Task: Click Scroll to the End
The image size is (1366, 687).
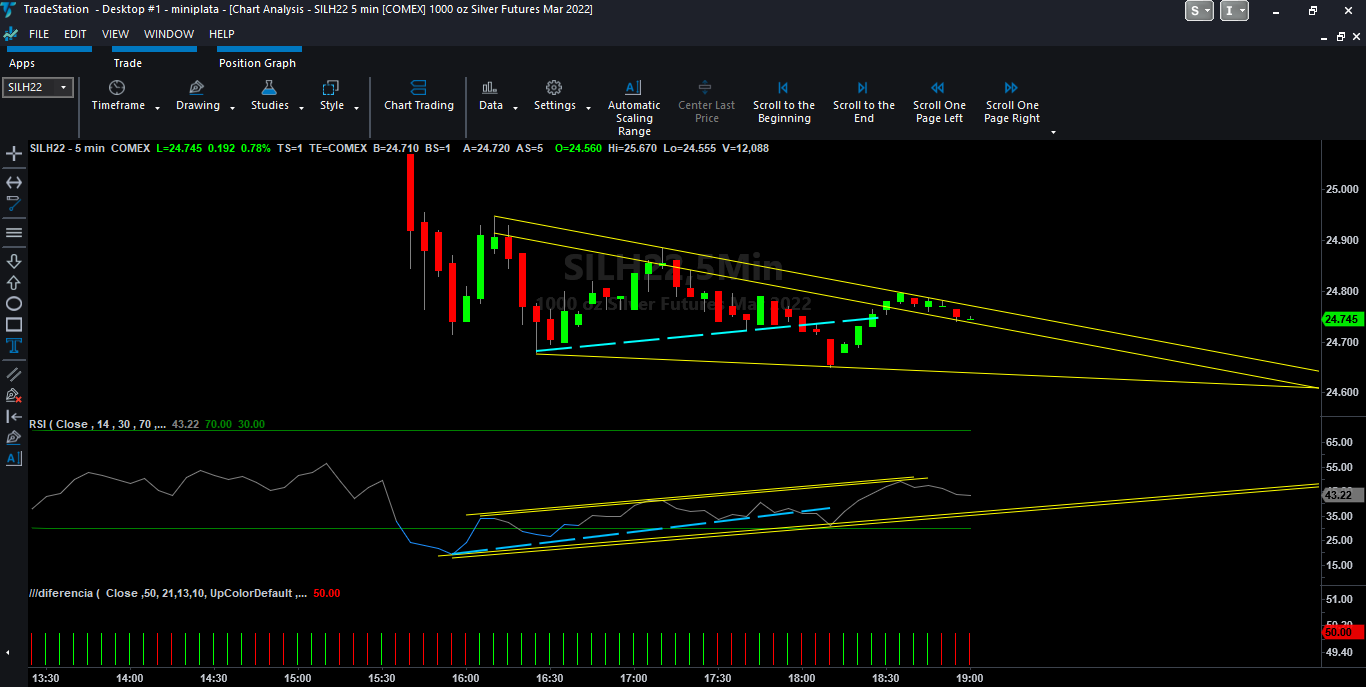Action: click(863, 102)
